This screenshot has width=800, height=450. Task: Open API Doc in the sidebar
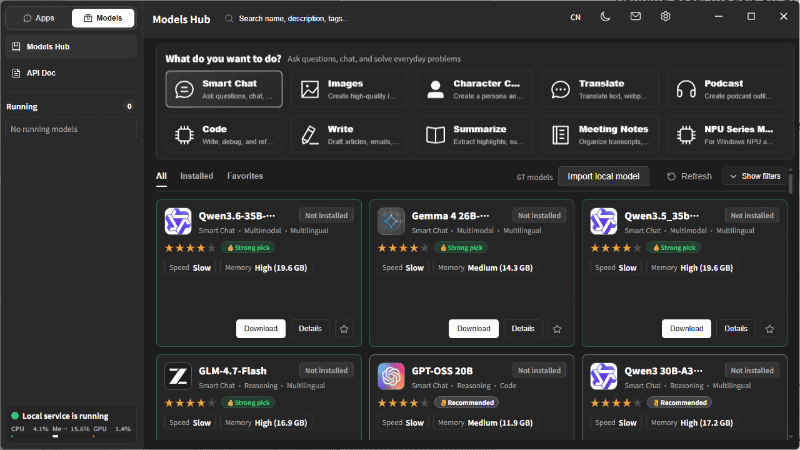pyautogui.click(x=71, y=73)
